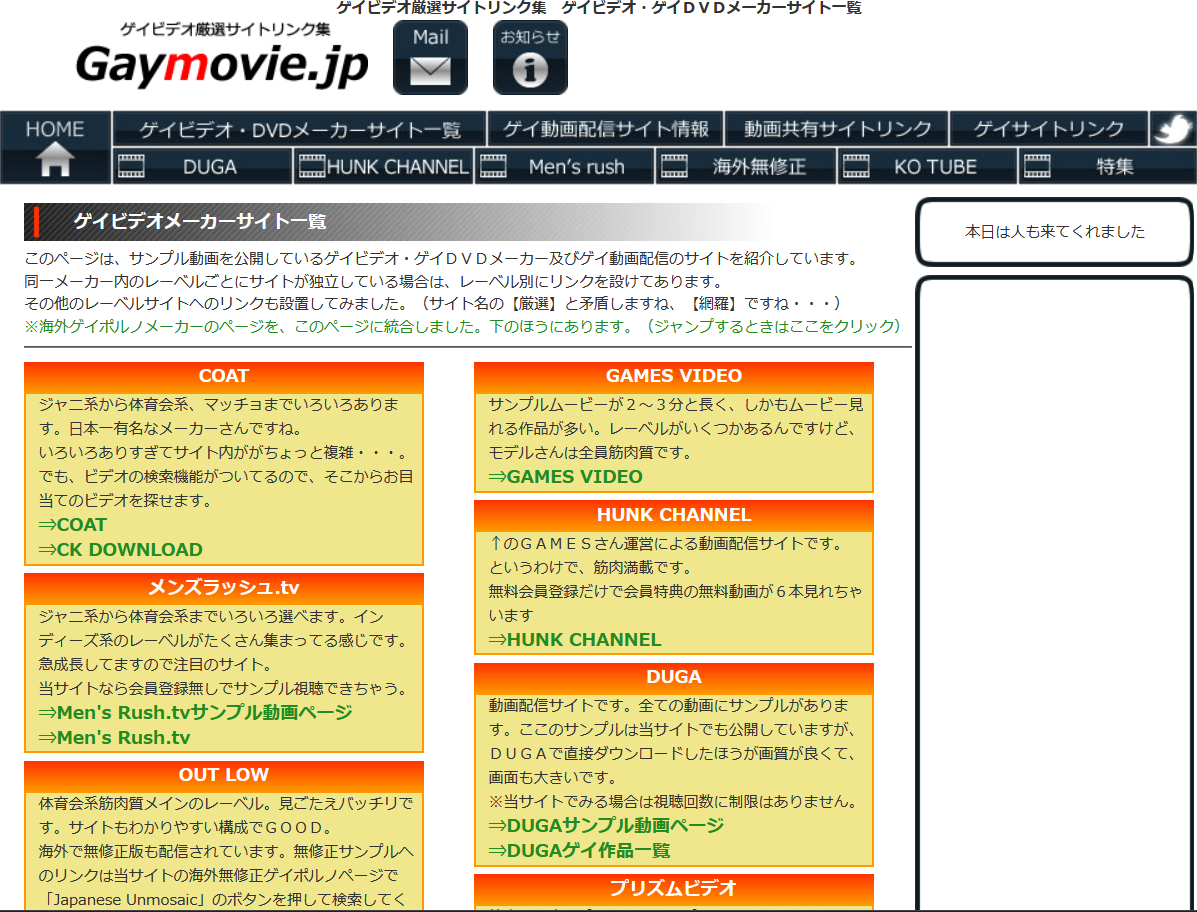The image size is (1197, 912).
Task: Select ゲイサイトリンク in the navigation bar
Action: point(1048,129)
